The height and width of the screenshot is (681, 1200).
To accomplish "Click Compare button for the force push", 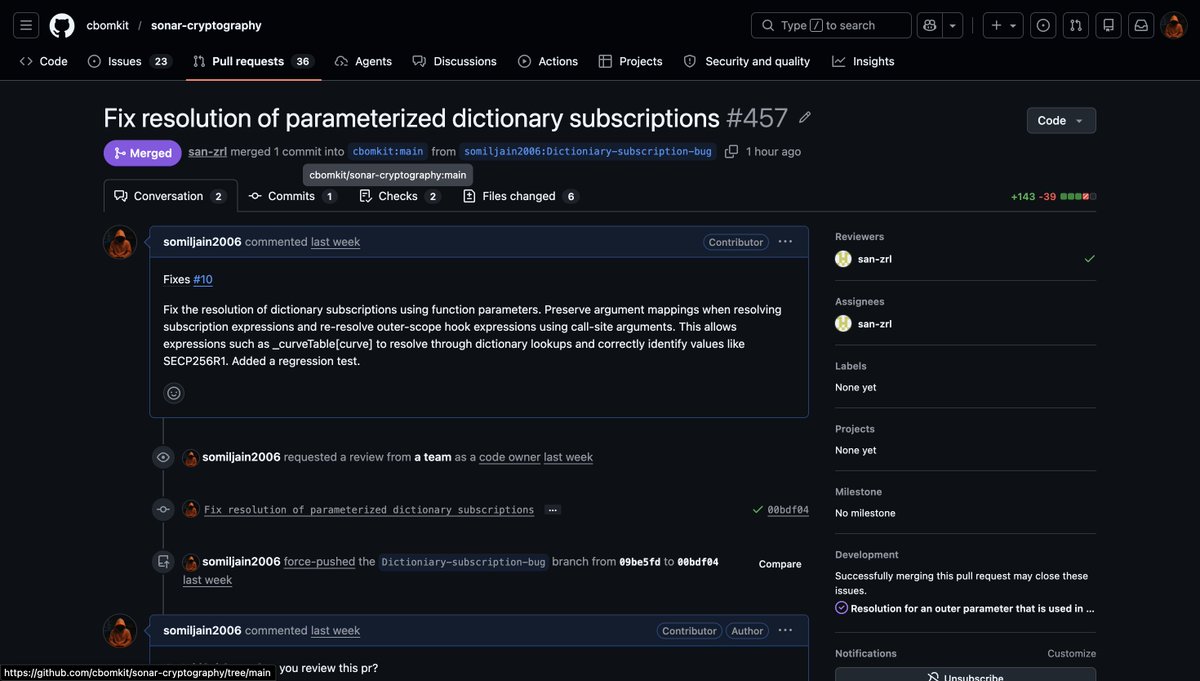I will [x=780, y=564].
